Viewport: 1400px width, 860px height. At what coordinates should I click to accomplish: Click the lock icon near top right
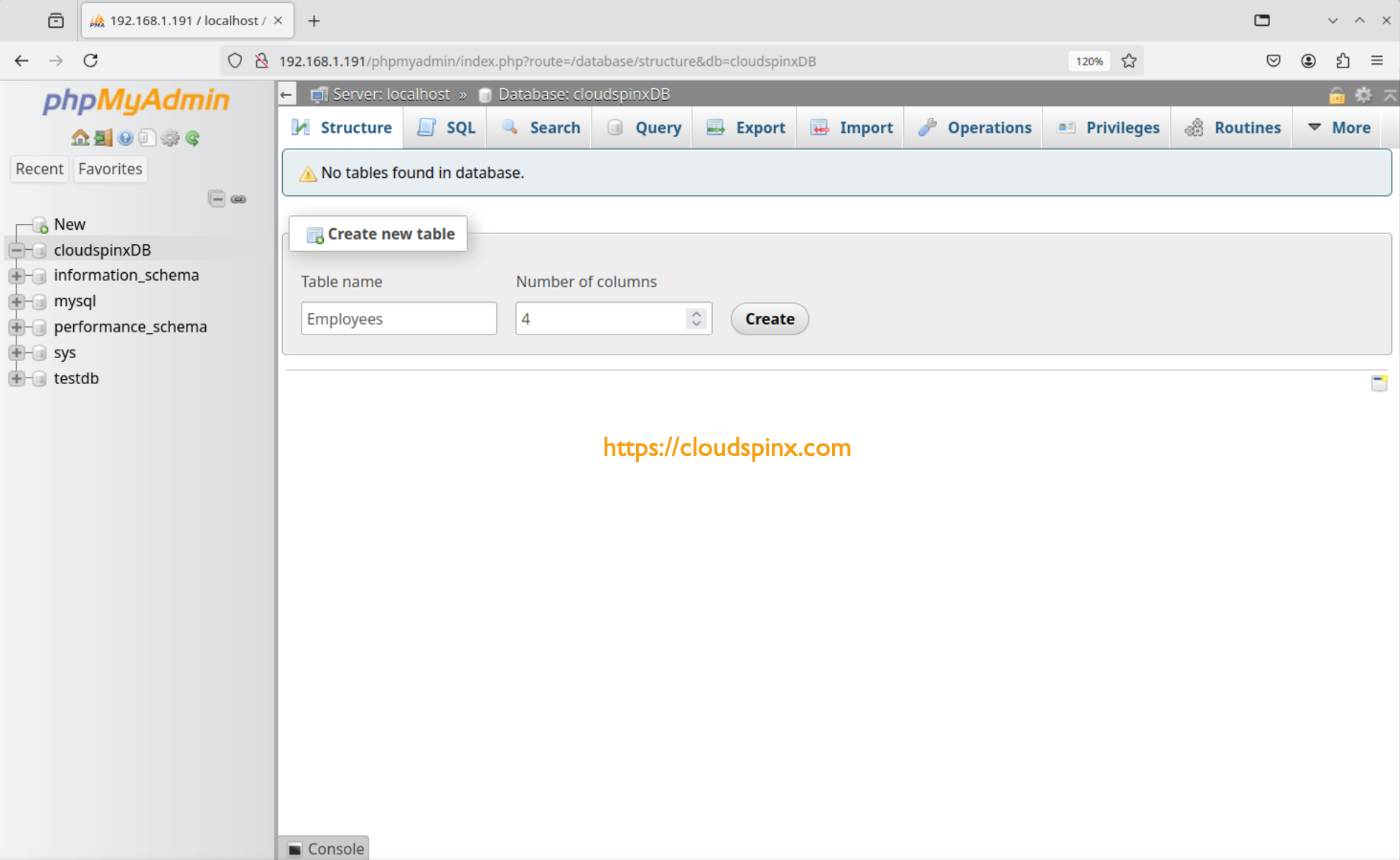pos(1335,94)
